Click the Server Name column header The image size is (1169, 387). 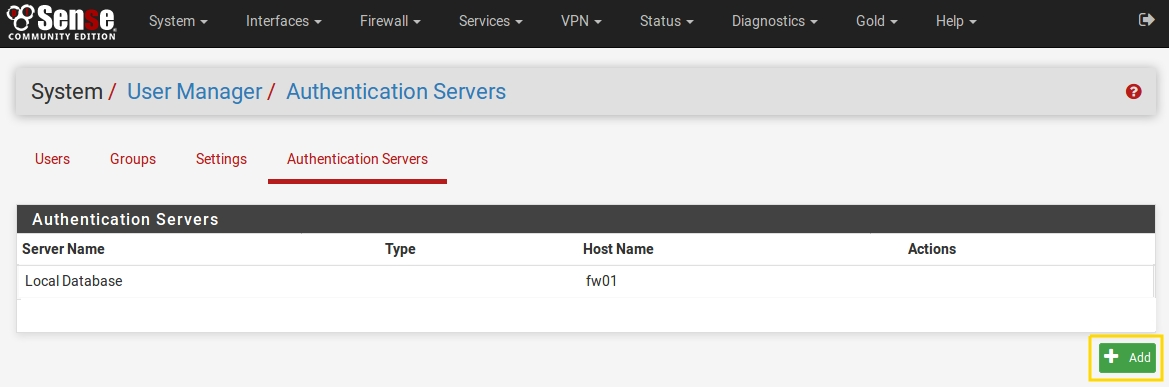tap(63, 249)
